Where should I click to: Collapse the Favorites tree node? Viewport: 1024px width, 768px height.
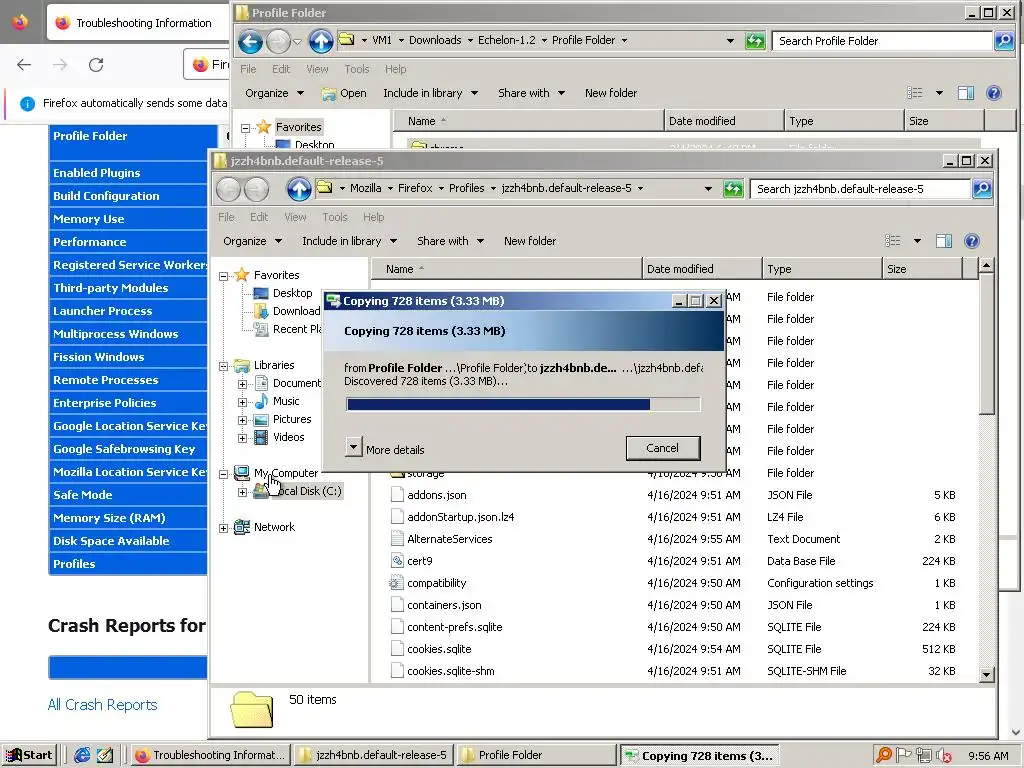(223, 276)
